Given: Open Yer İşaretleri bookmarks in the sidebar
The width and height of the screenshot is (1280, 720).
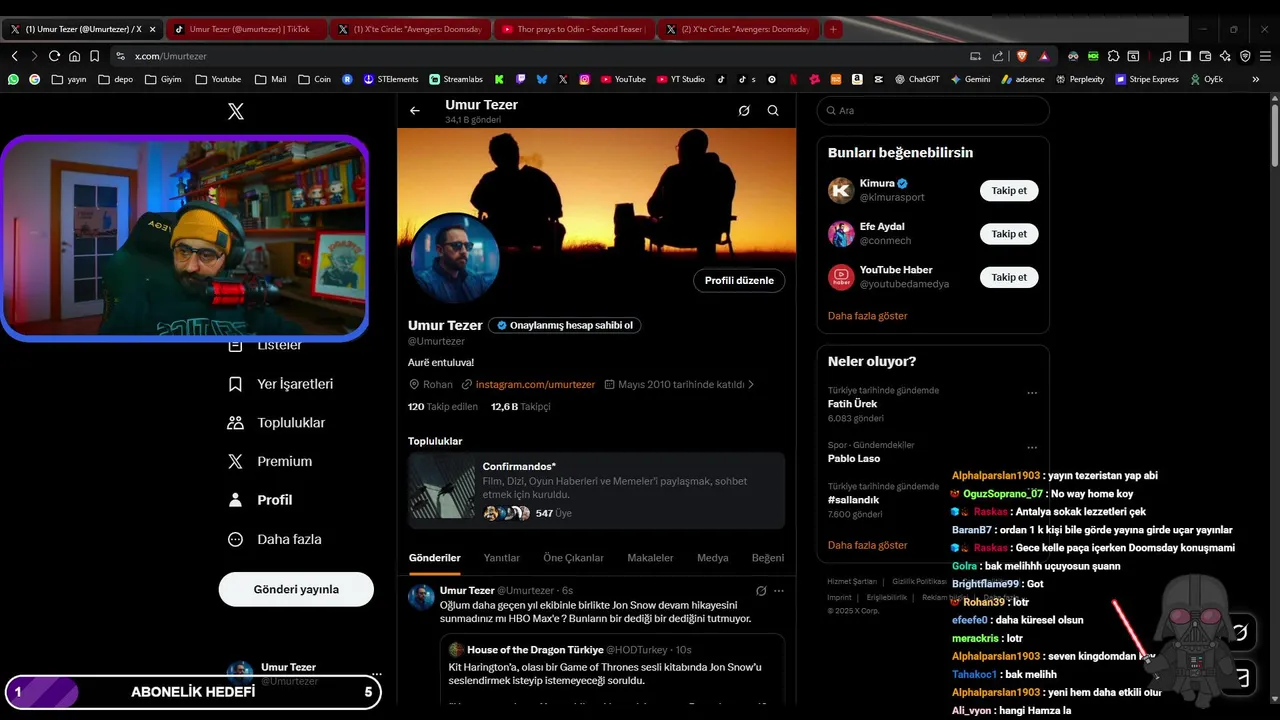Looking at the screenshot, I should tap(281, 384).
